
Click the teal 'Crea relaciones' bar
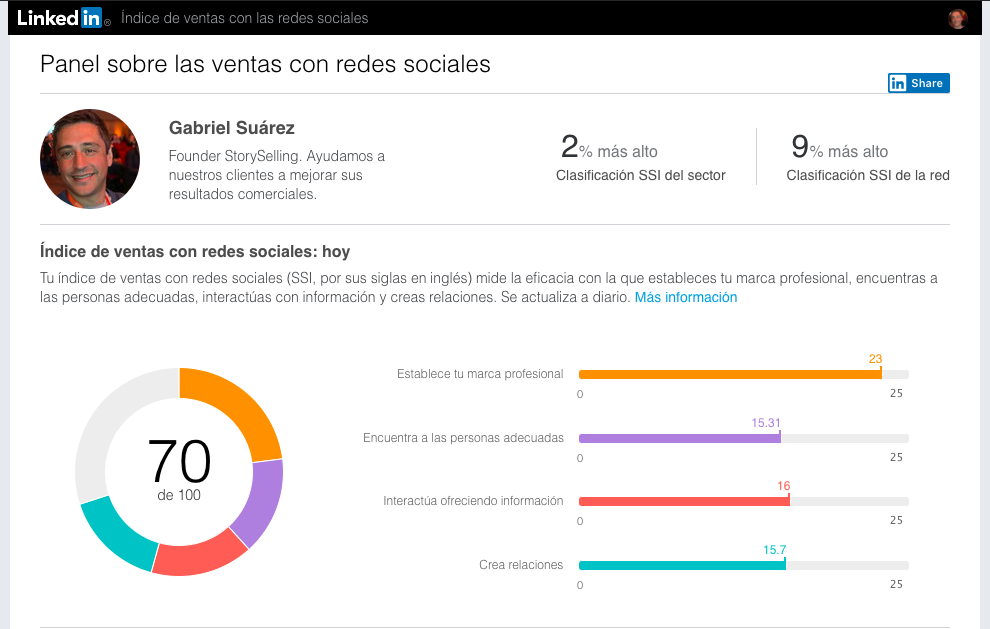click(682, 565)
